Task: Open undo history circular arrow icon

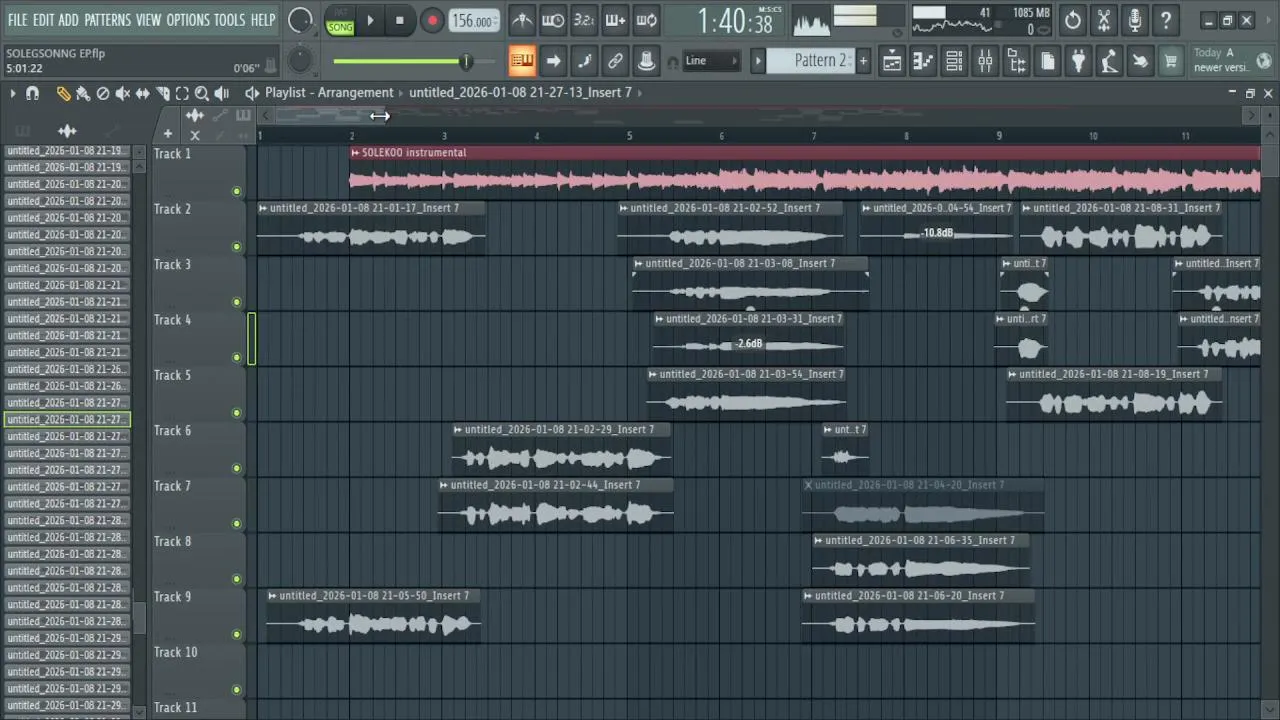Action: [x=1073, y=20]
